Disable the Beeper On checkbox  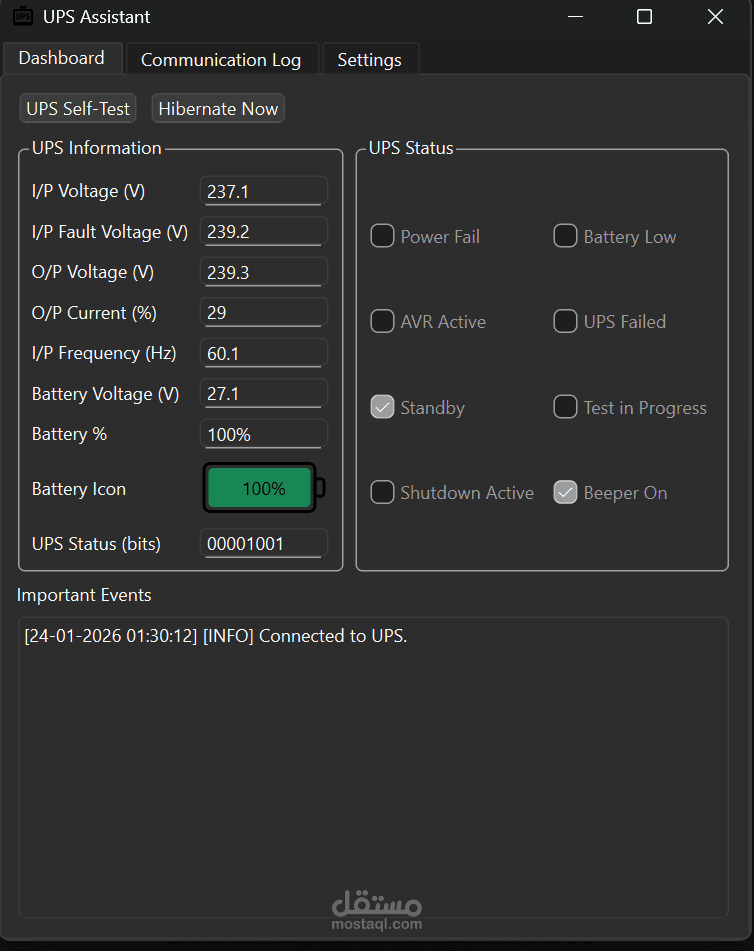tap(566, 492)
